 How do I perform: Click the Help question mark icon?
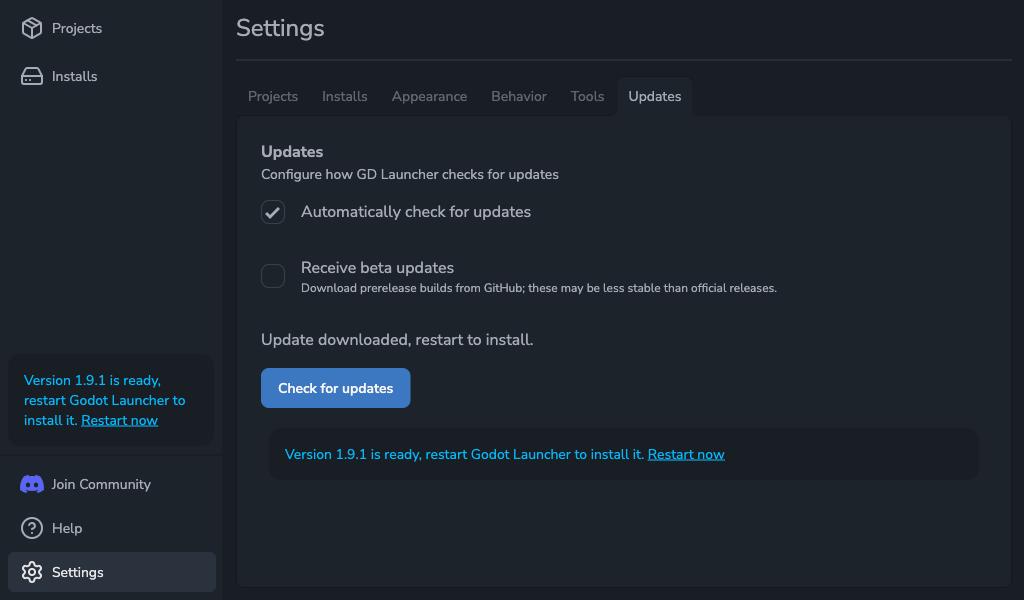[32, 528]
